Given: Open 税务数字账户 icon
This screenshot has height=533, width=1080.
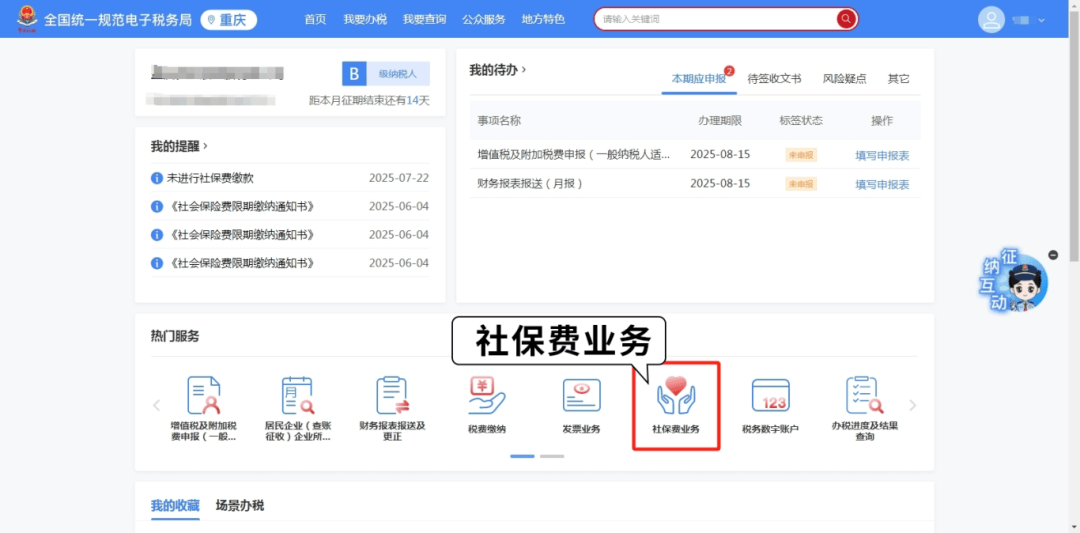Looking at the screenshot, I should coord(770,396).
